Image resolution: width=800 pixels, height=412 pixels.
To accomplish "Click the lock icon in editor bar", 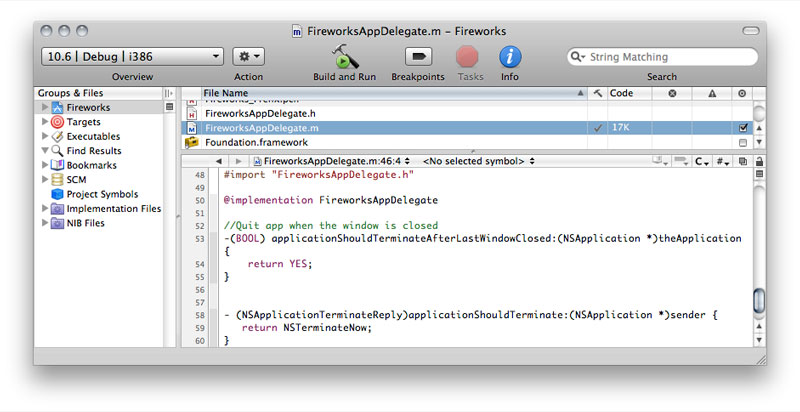I will point(760,160).
